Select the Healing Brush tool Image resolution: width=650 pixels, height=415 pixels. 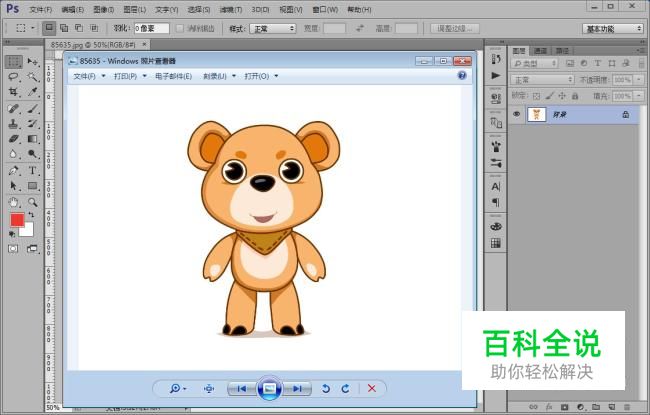pos(13,109)
